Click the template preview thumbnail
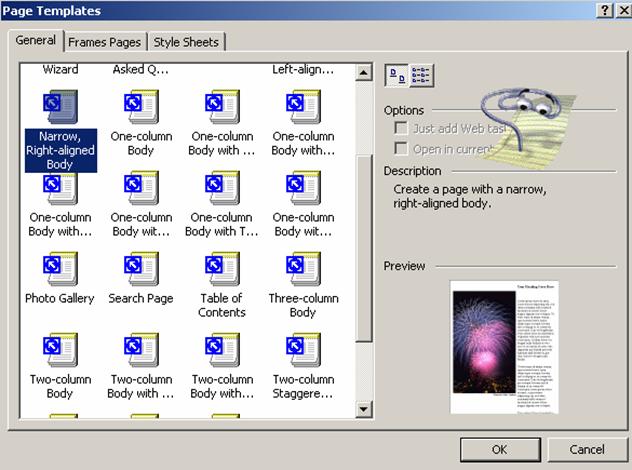 pyautogui.click(x=499, y=347)
